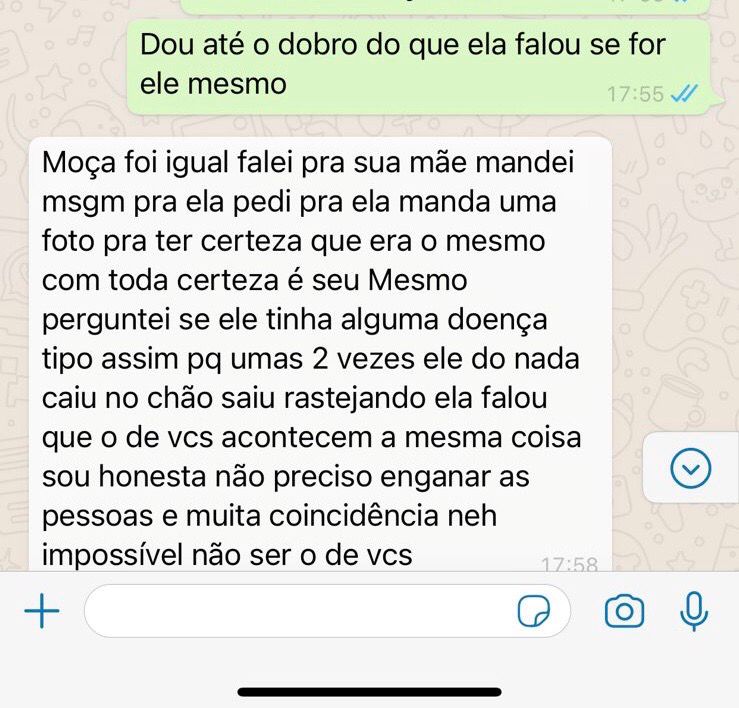
Task: Select the green message "Dou até o dobro"
Action: 419,67
